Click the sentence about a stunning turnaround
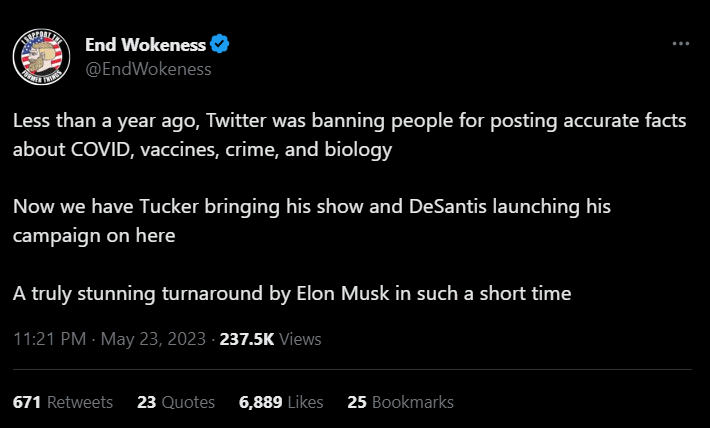This screenshot has width=710, height=428. tap(292, 293)
